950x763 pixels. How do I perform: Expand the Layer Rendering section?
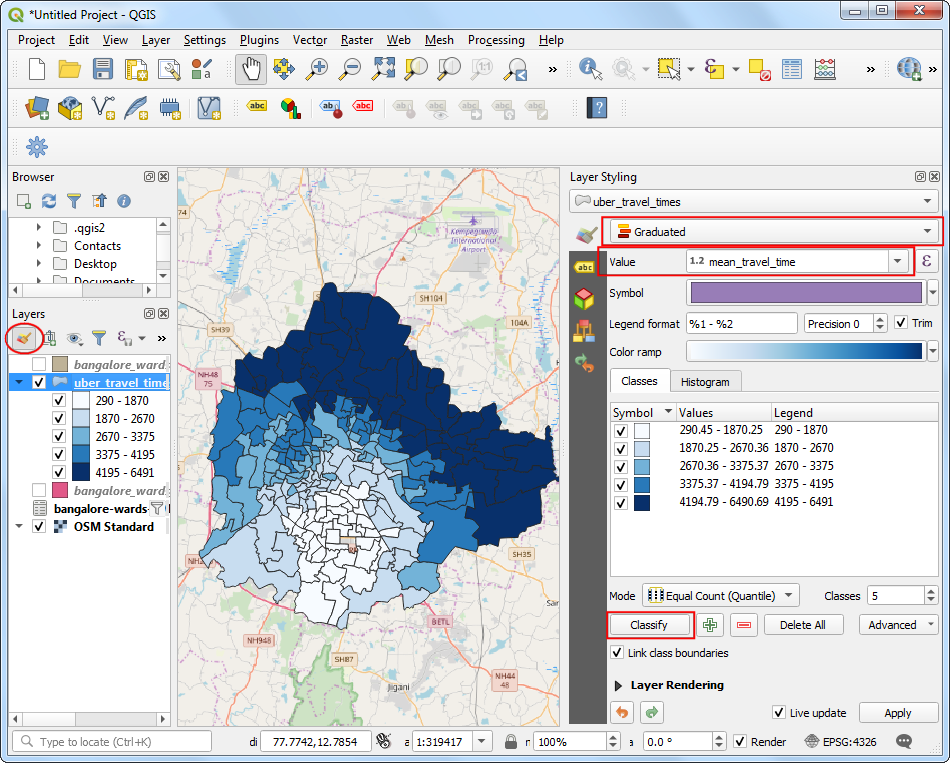tap(619, 685)
